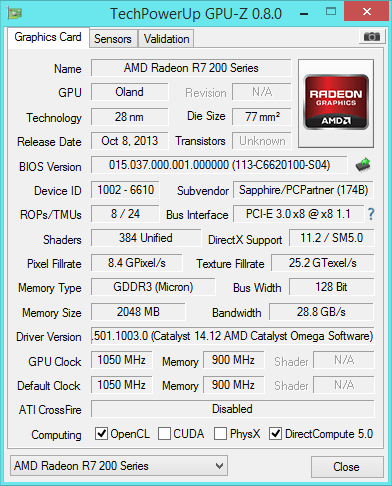Image resolution: width=392 pixels, height=486 pixels.
Task: Click the Subvendor label
Action: [203, 191]
